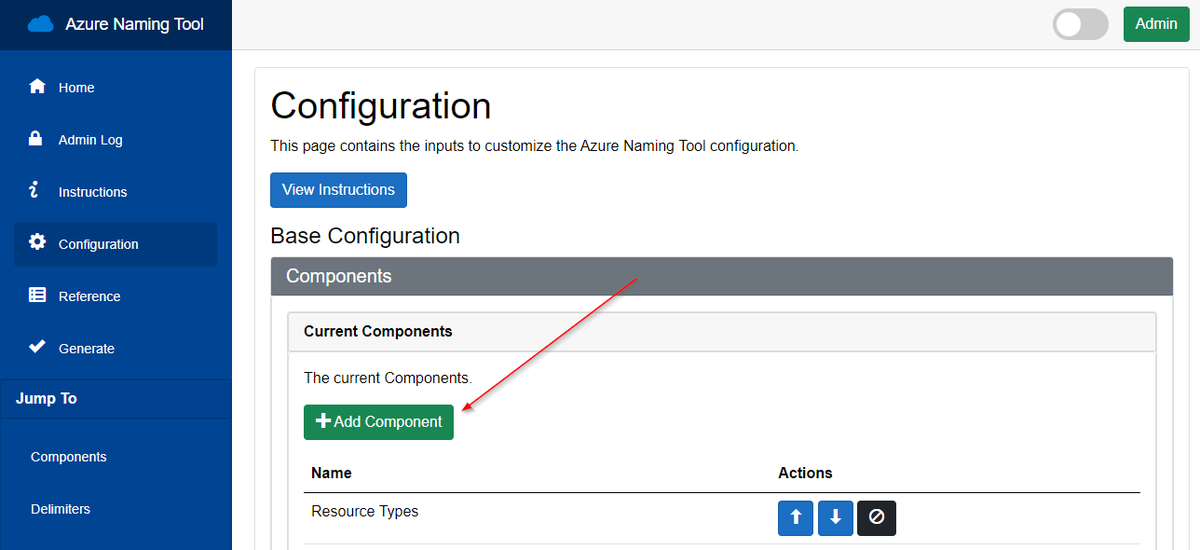Open the Admin Log page
Screen dimensions: 1200x550
(115, 140)
